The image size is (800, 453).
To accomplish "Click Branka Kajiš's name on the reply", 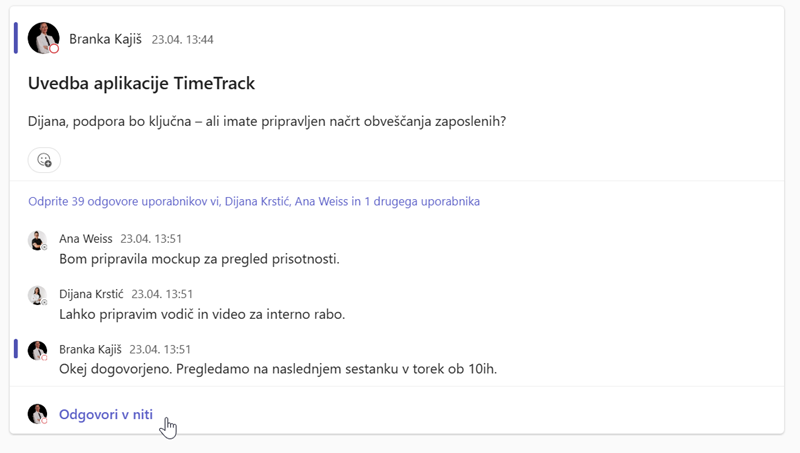I will (x=91, y=349).
